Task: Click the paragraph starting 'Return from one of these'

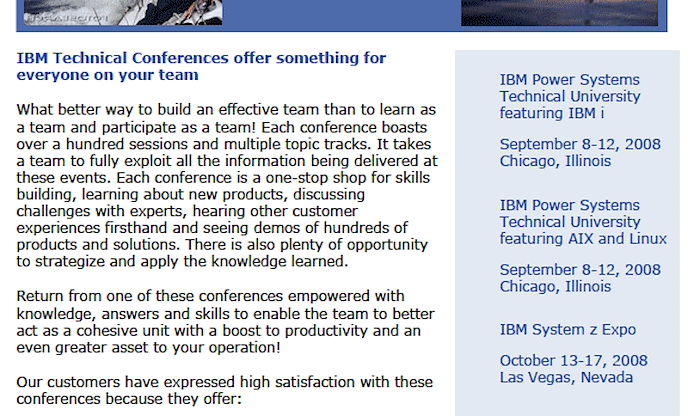Action: point(225,322)
